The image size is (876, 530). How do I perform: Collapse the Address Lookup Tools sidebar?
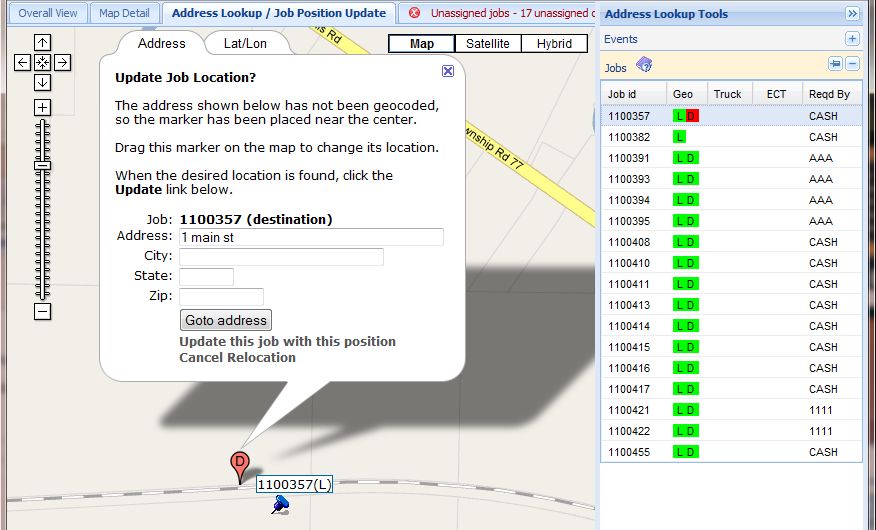point(852,14)
